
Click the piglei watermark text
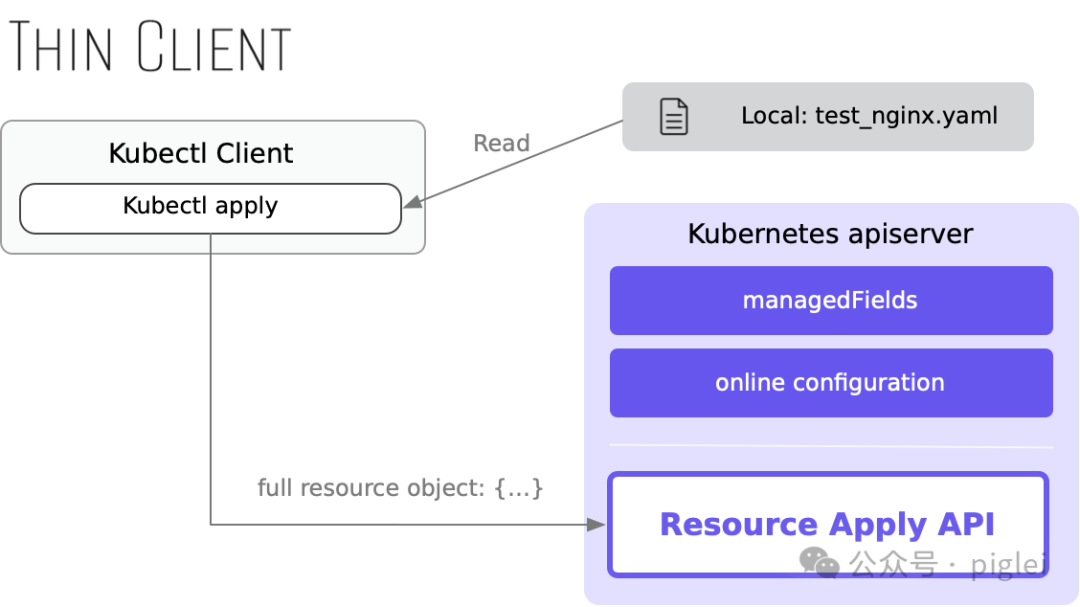click(x=1009, y=564)
